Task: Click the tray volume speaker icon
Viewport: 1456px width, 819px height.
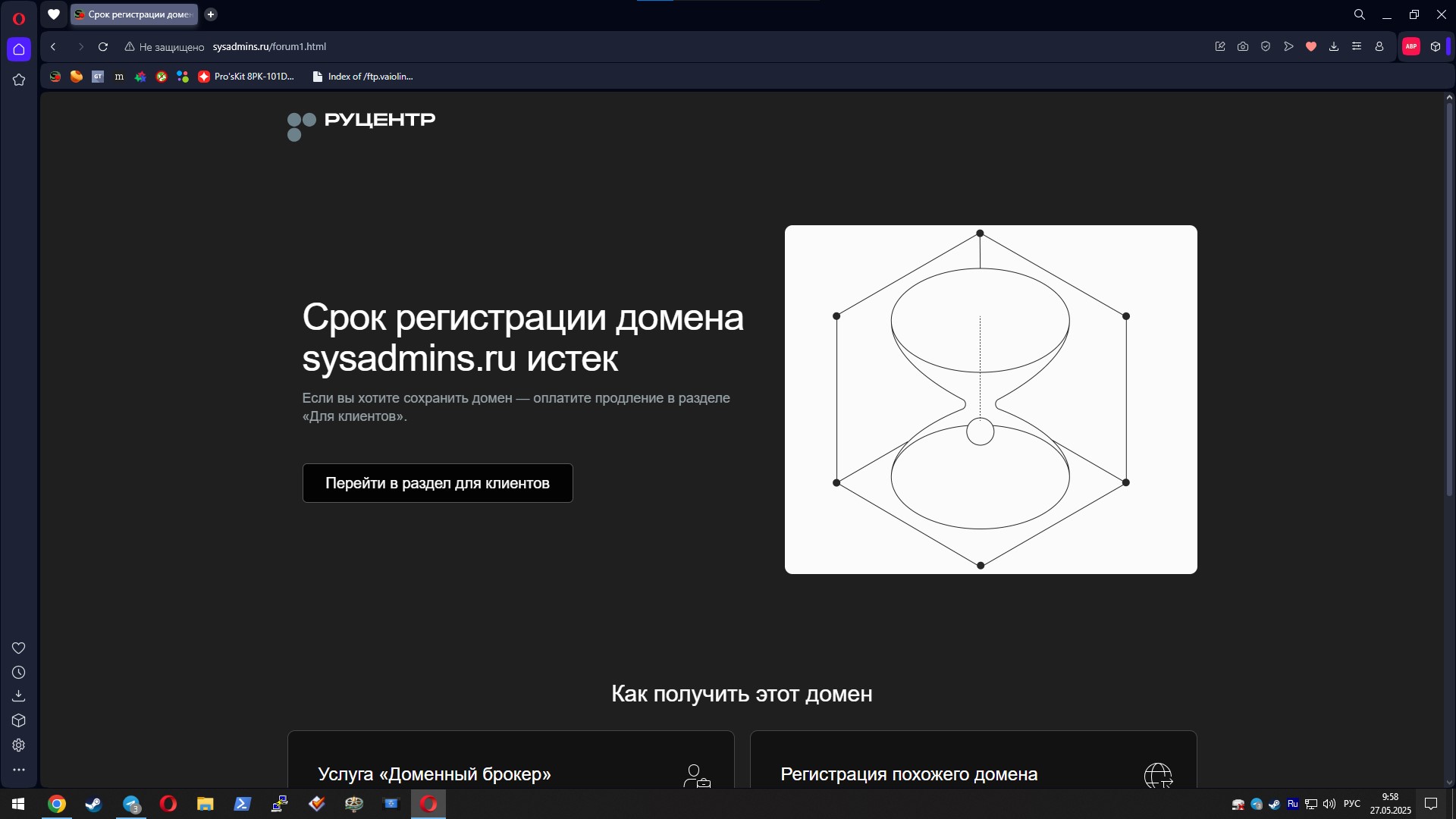Action: [1329, 804]
